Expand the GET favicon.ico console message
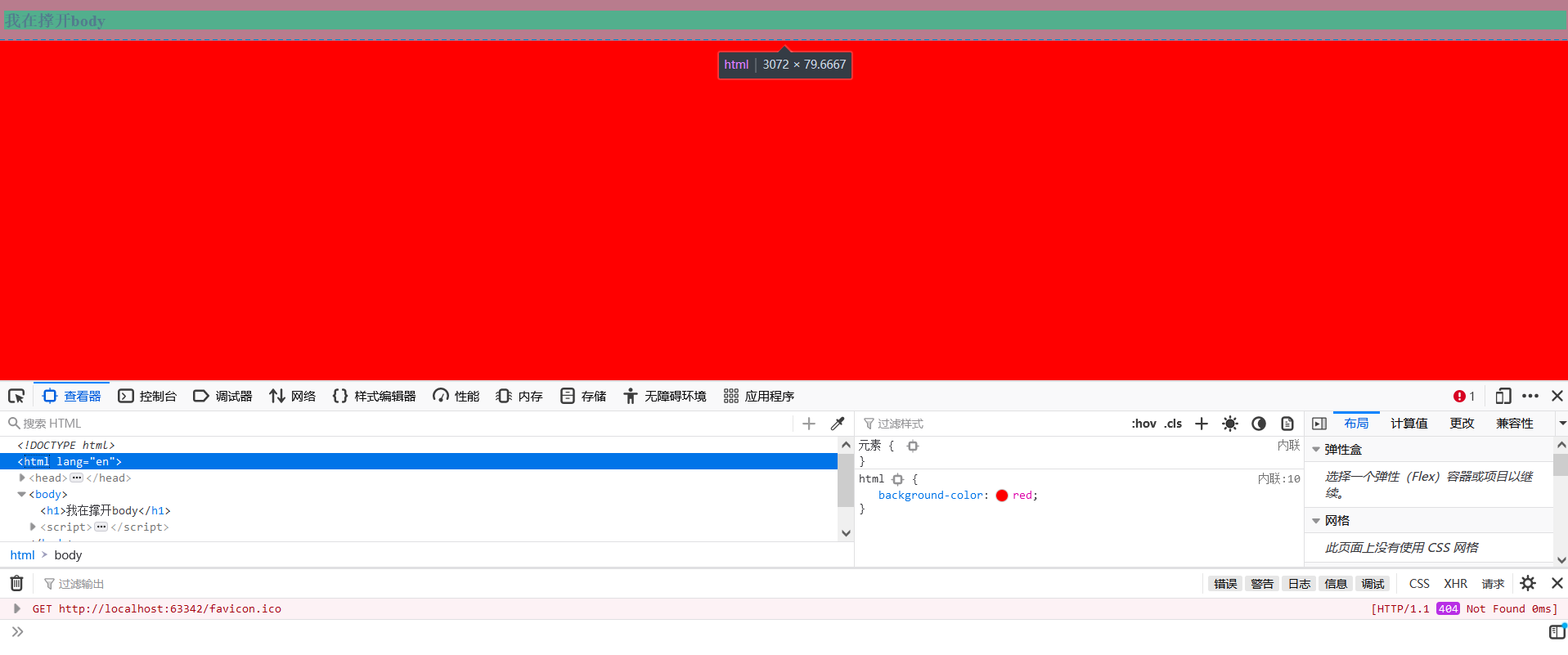Screen dimensions: 1568x655 pyautogui.click(x=16, y=608)
